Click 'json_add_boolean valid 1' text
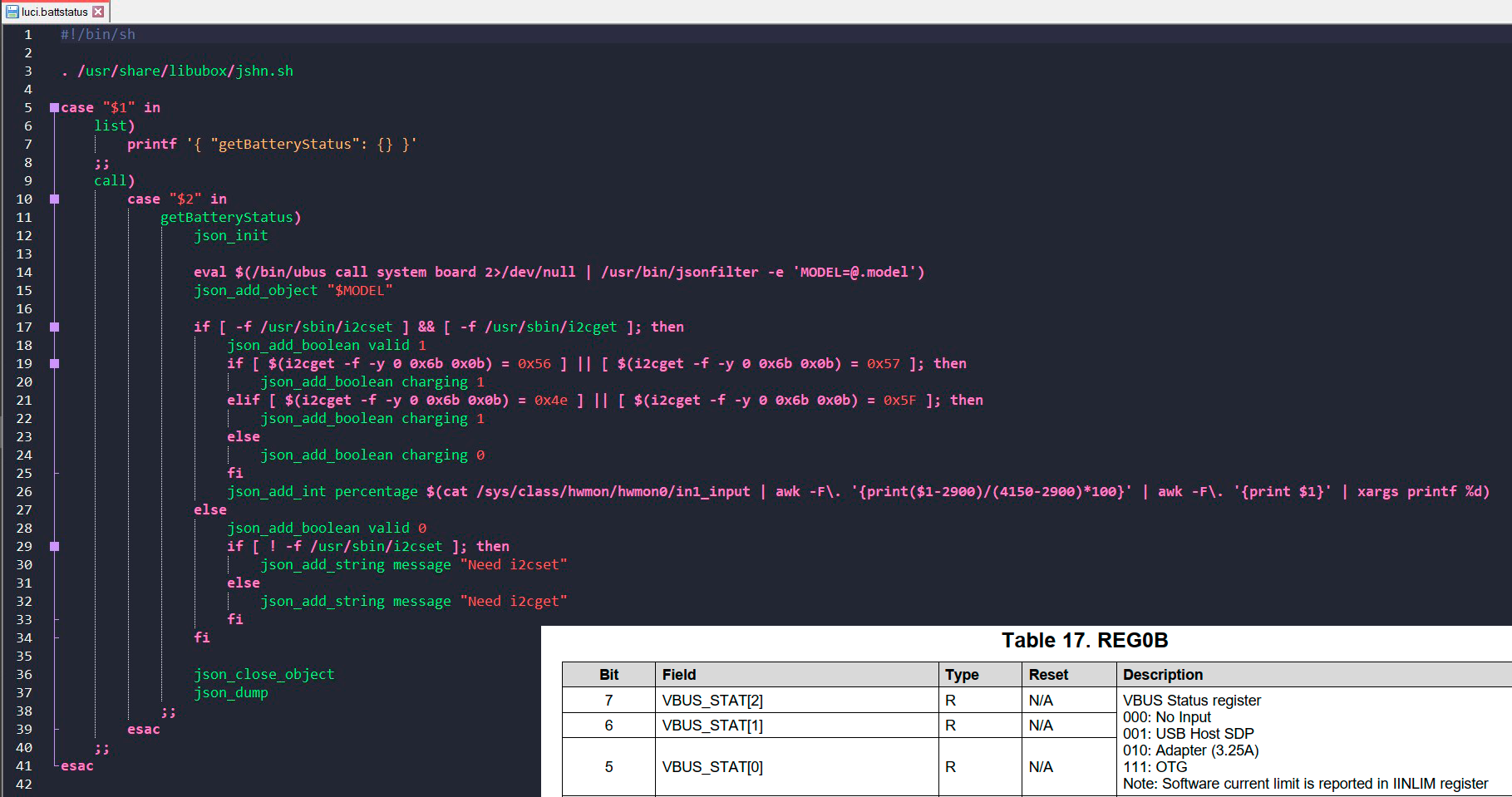 [x=327, y=345]
